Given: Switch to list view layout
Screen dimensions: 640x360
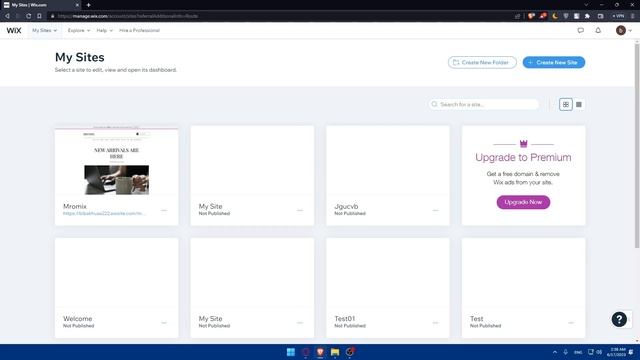Looking at the screenshot, I should [579, 104].
